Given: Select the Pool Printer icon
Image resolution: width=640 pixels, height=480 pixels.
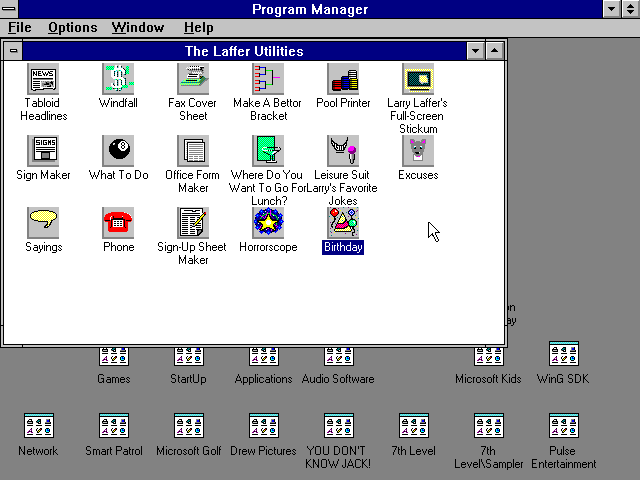Looking at the screenshot, I should (343, 79).
